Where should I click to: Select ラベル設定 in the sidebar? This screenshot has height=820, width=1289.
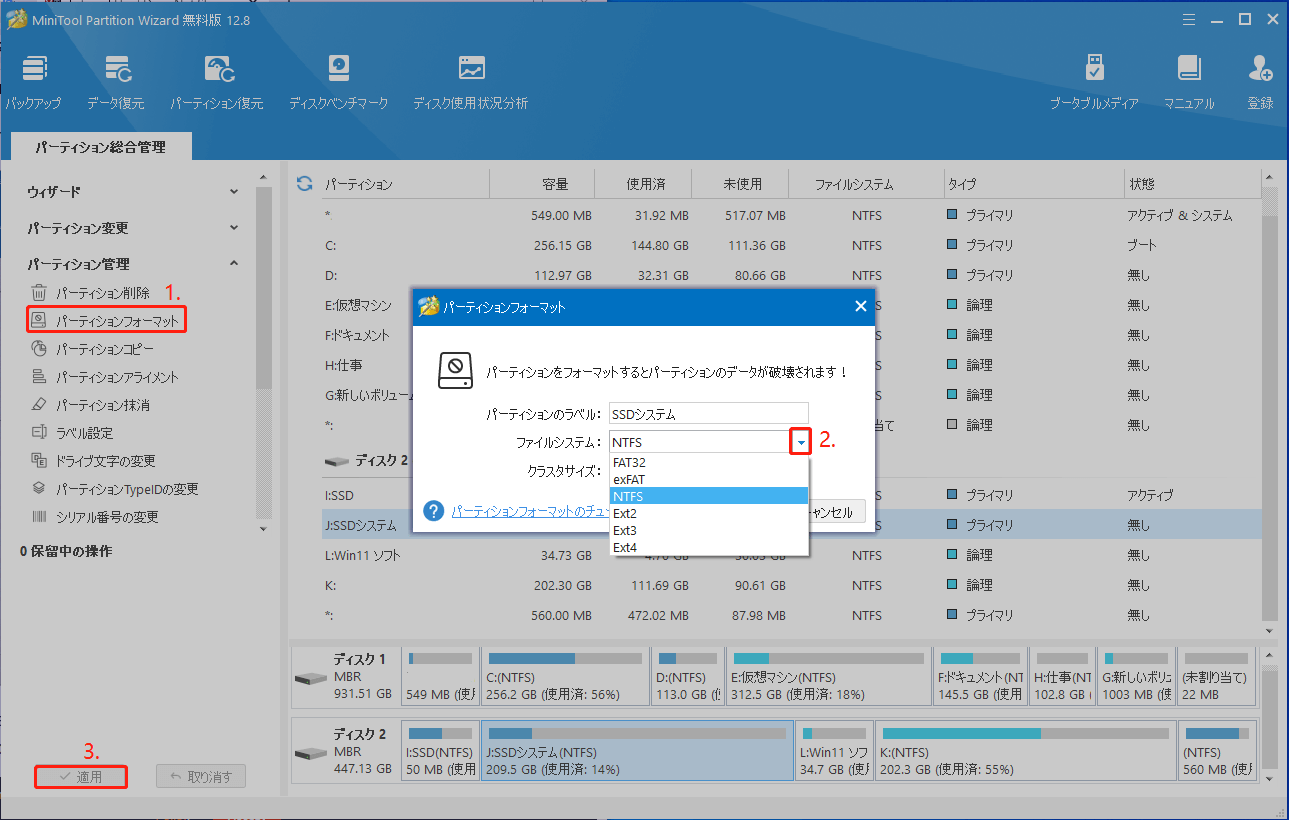[x=72, y=433]
